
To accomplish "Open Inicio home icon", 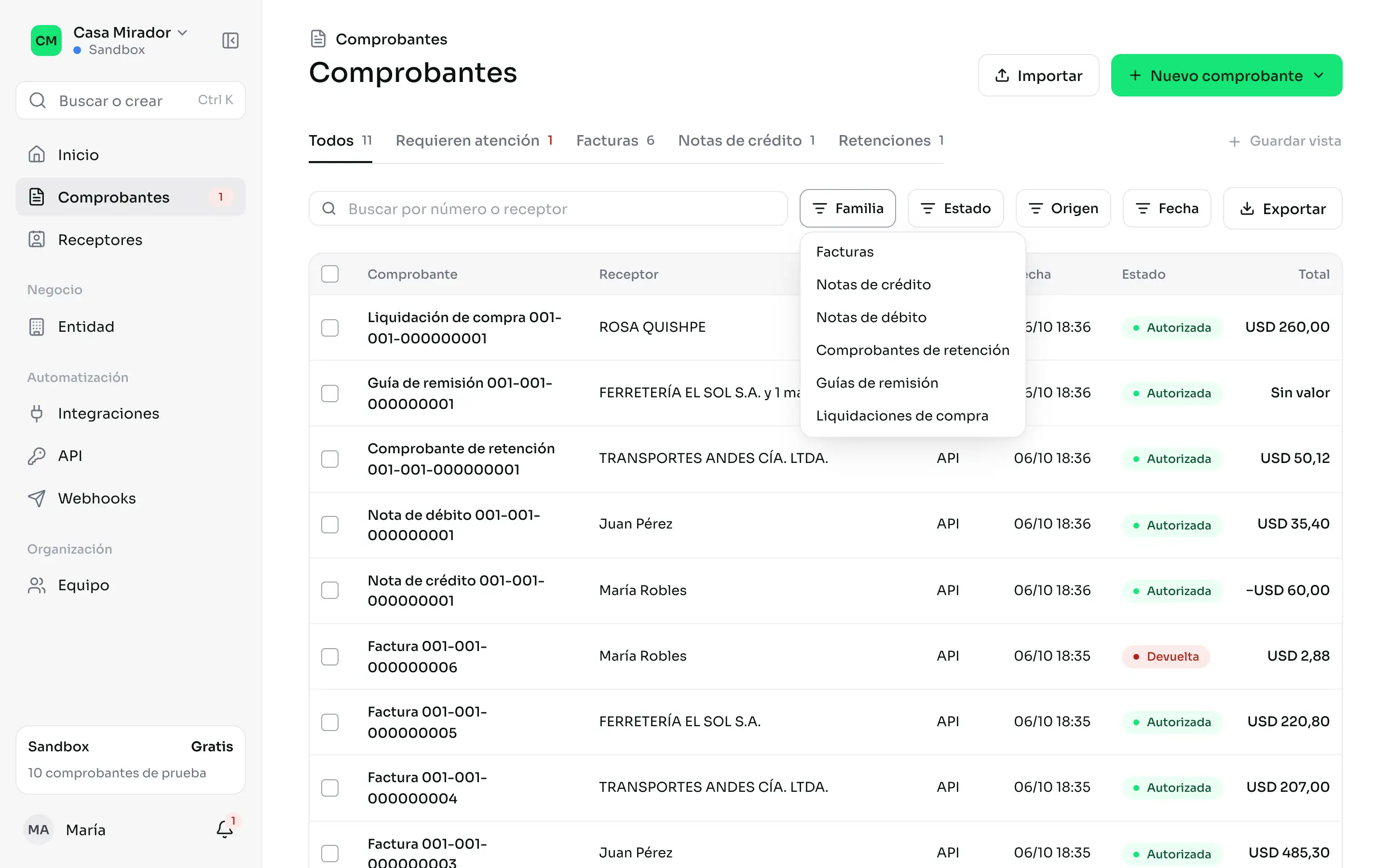I will [x=37, y=154].
